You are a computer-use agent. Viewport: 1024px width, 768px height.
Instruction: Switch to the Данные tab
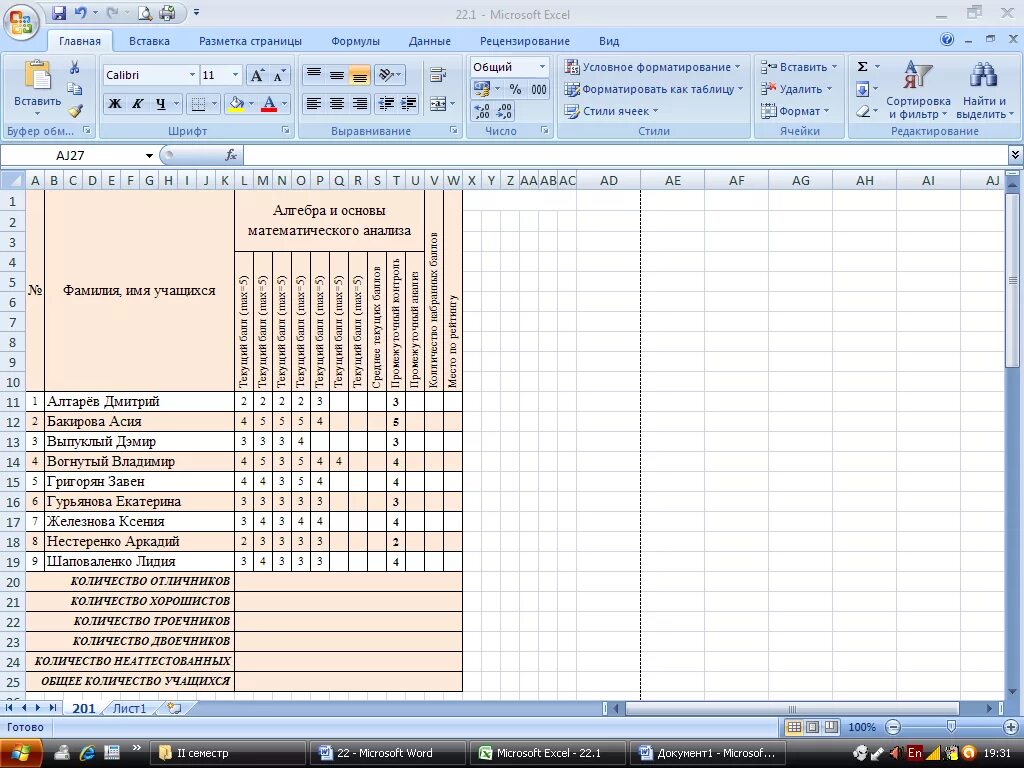[x=429, y=41]
